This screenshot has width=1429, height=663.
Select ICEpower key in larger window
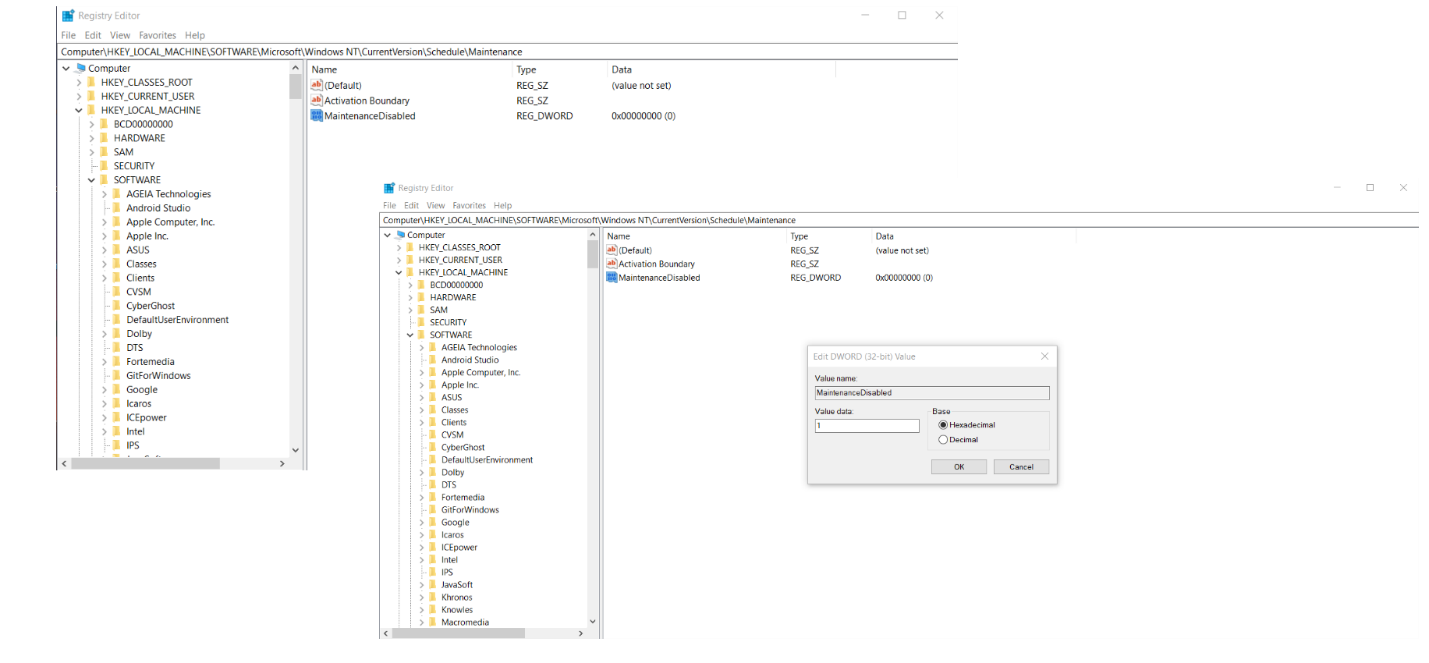pos(459,547)
